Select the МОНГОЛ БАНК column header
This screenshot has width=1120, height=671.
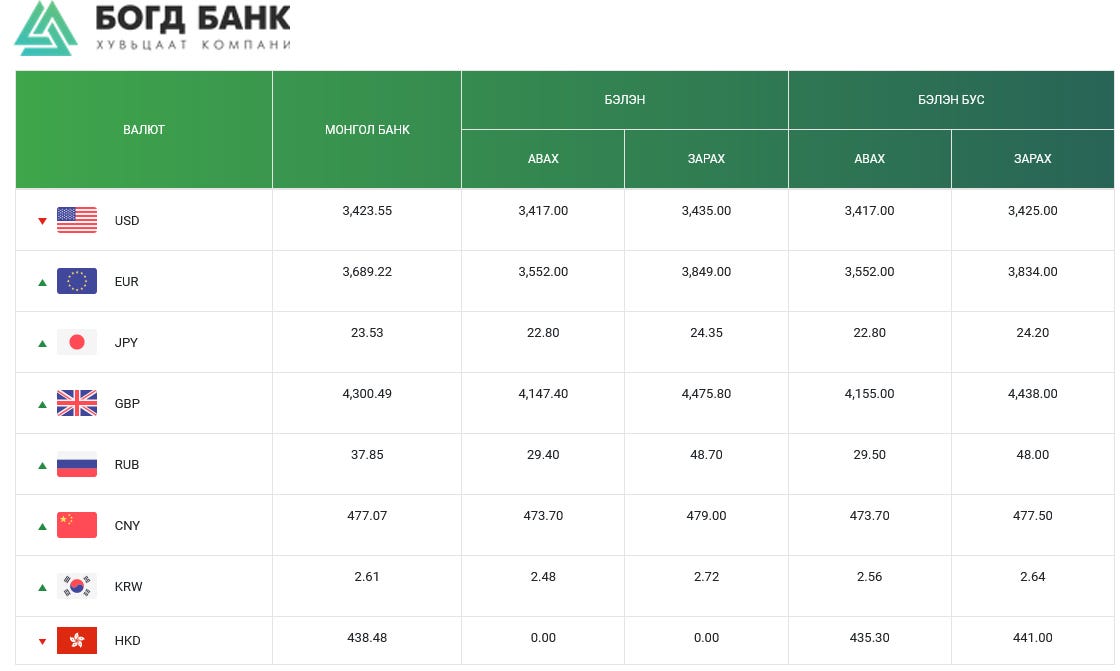[367, 129]
